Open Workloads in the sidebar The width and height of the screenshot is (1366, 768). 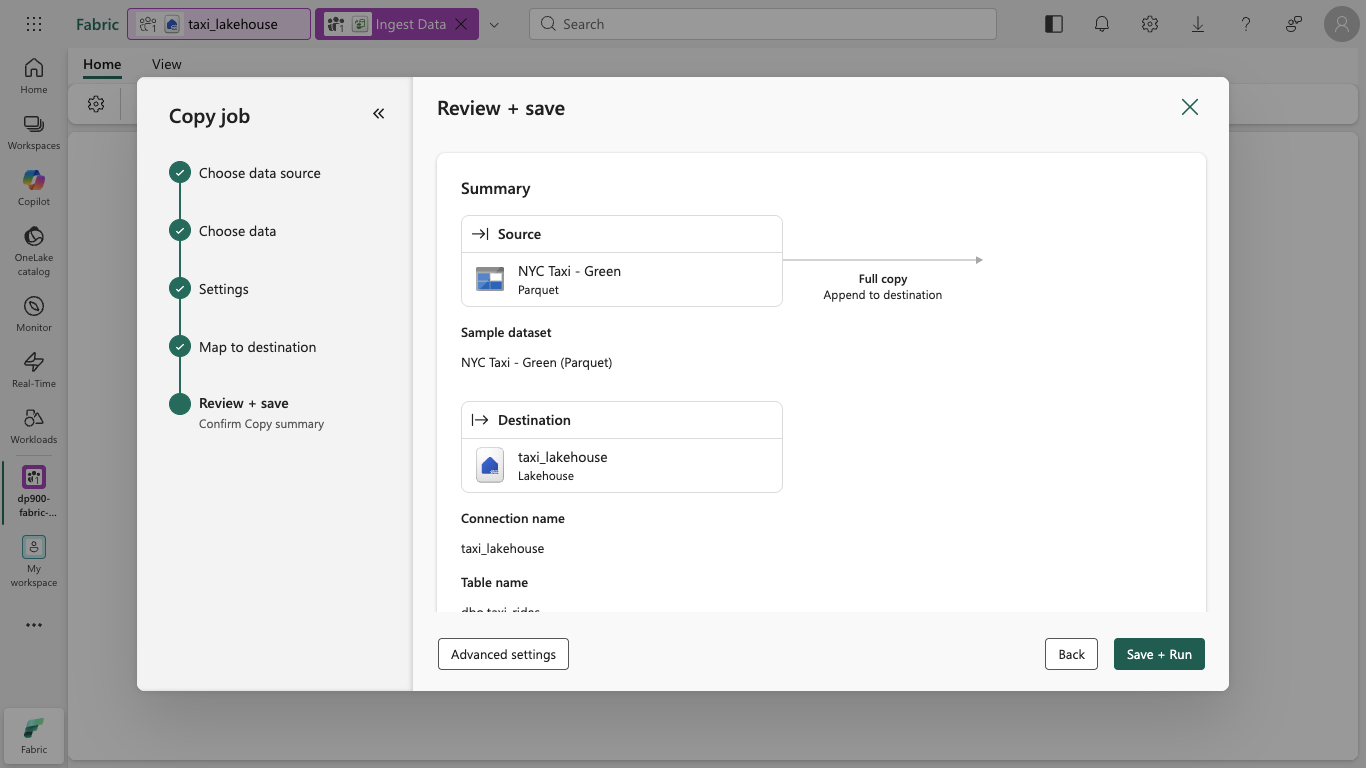[x=34, y=426]
